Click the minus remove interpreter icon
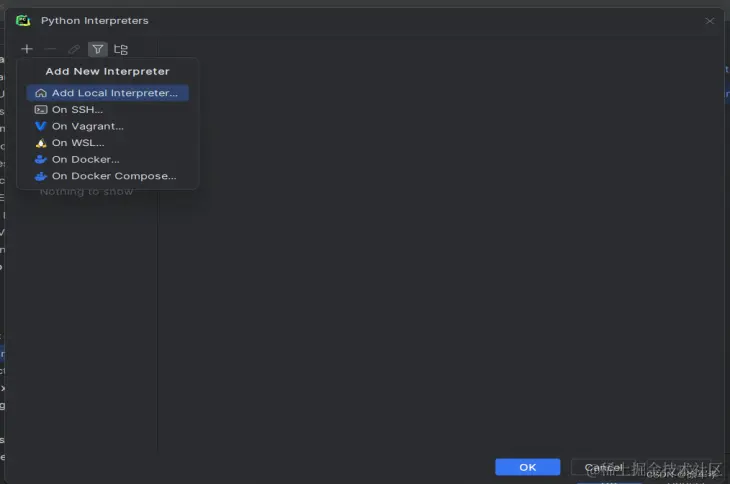This screenshot has height=485, width=730. (x=50, y=49)
